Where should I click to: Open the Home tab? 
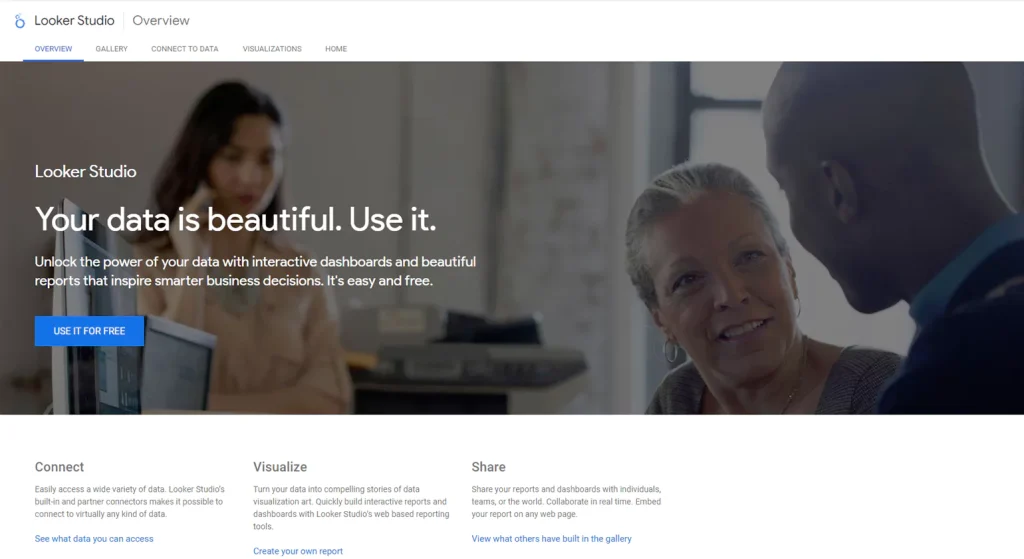coord(336,49)
